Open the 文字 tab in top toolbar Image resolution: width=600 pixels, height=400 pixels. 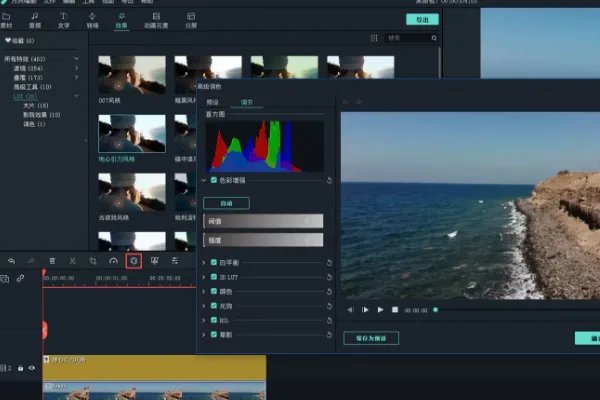(64, 19)
